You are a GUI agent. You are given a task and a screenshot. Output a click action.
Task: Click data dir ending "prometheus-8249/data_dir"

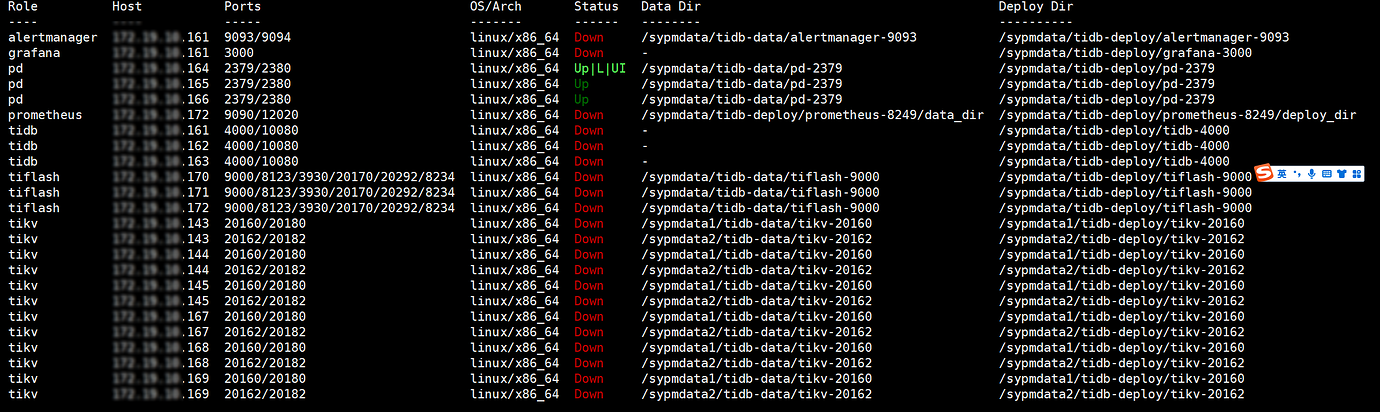[813, 115]
